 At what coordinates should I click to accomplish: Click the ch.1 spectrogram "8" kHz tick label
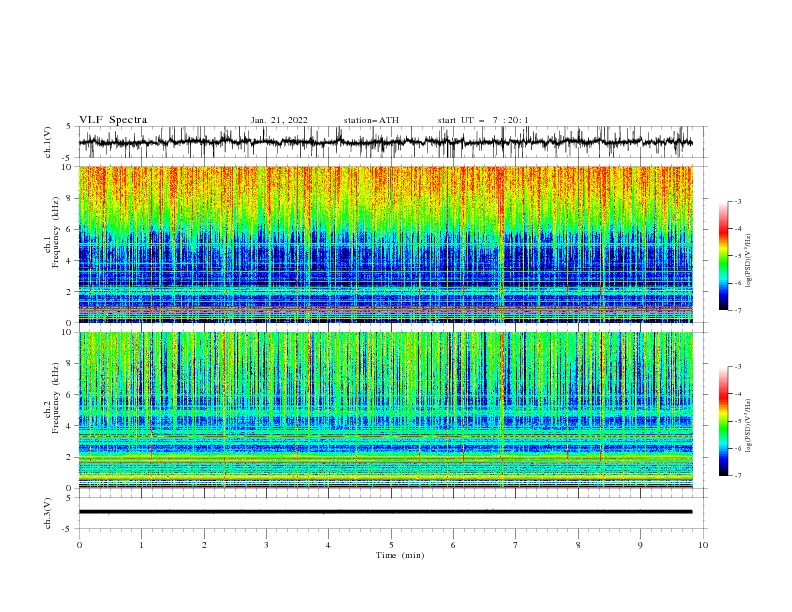70,198
